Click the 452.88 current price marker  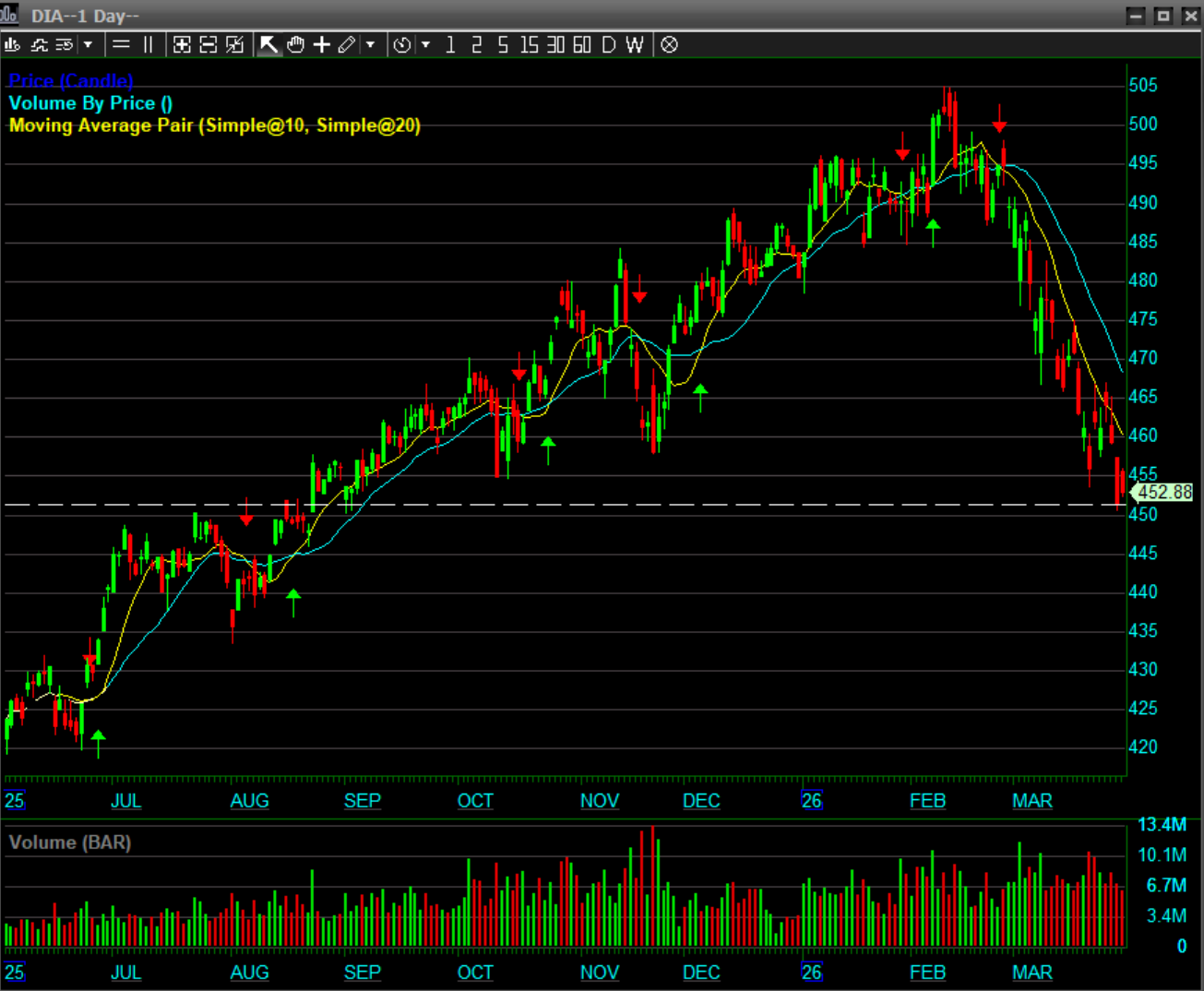[1163, 493]
